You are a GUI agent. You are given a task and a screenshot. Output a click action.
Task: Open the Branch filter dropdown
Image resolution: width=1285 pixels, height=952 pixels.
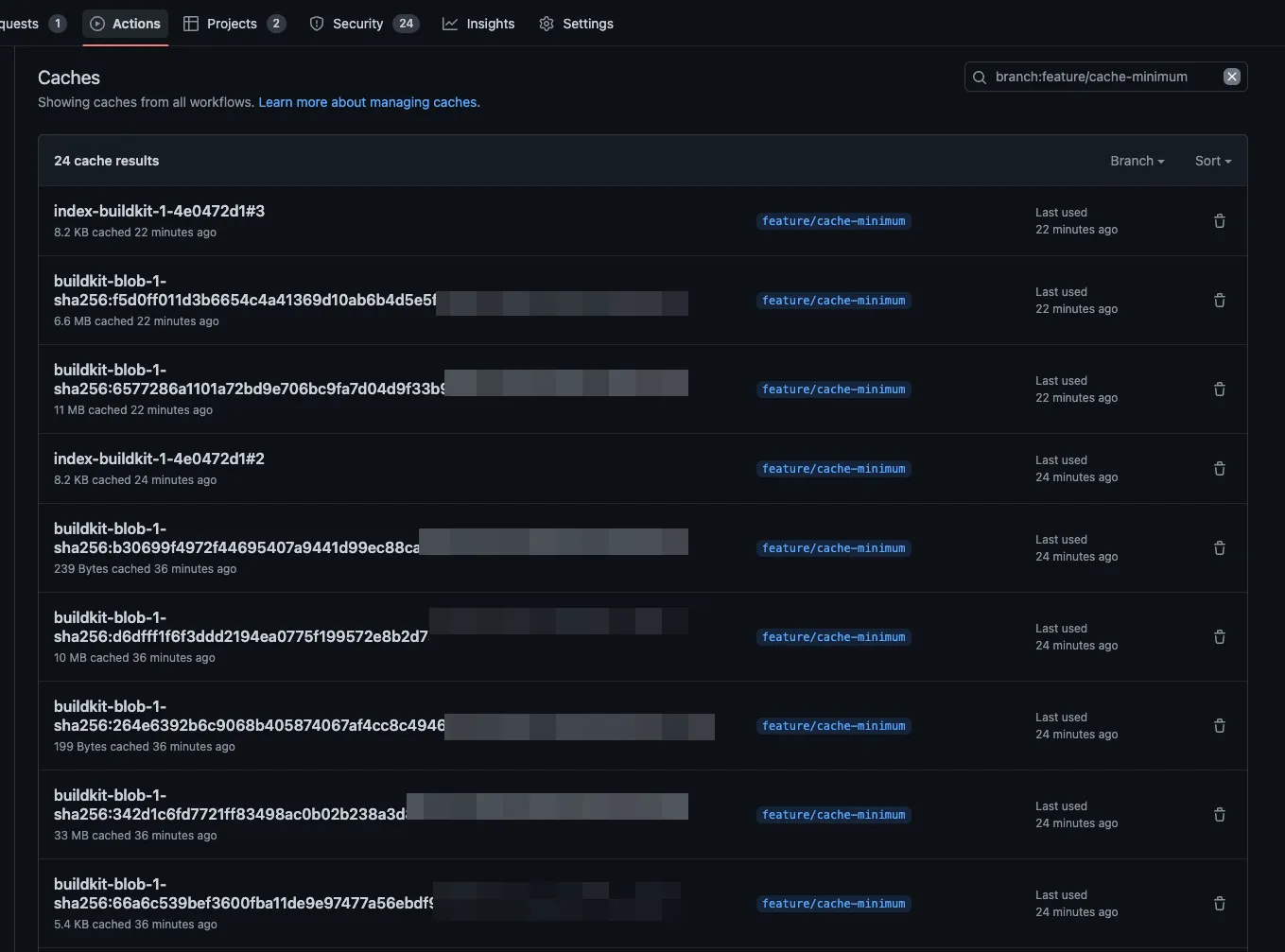(1137, 161)
